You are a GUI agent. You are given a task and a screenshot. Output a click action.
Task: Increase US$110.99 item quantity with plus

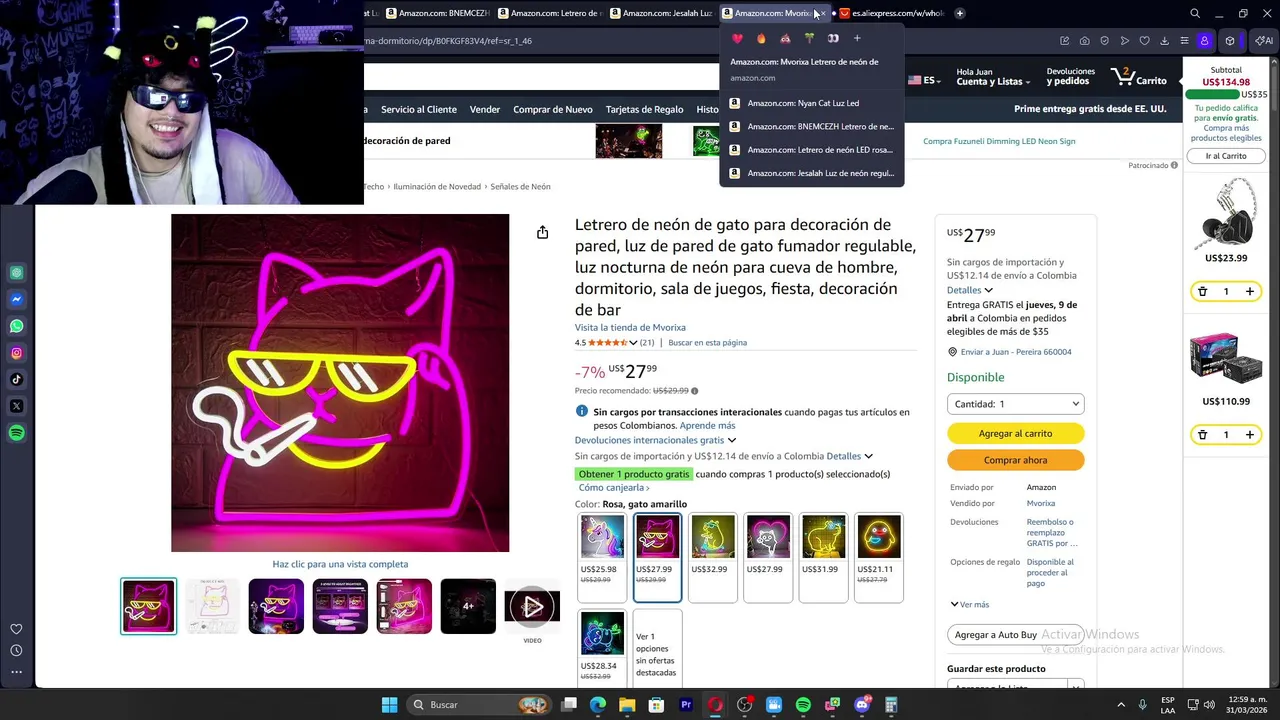(1249, 435)
